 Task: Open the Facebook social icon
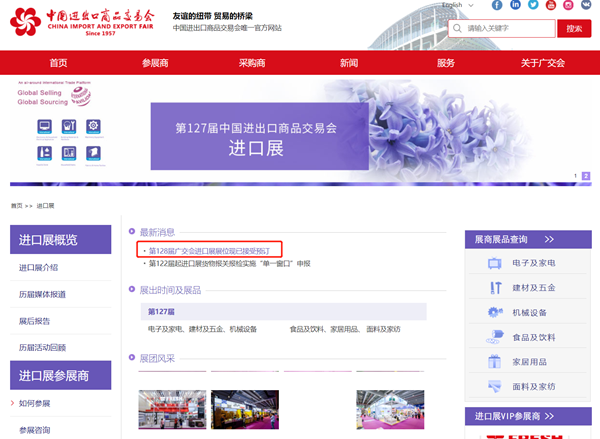[497, 5]
